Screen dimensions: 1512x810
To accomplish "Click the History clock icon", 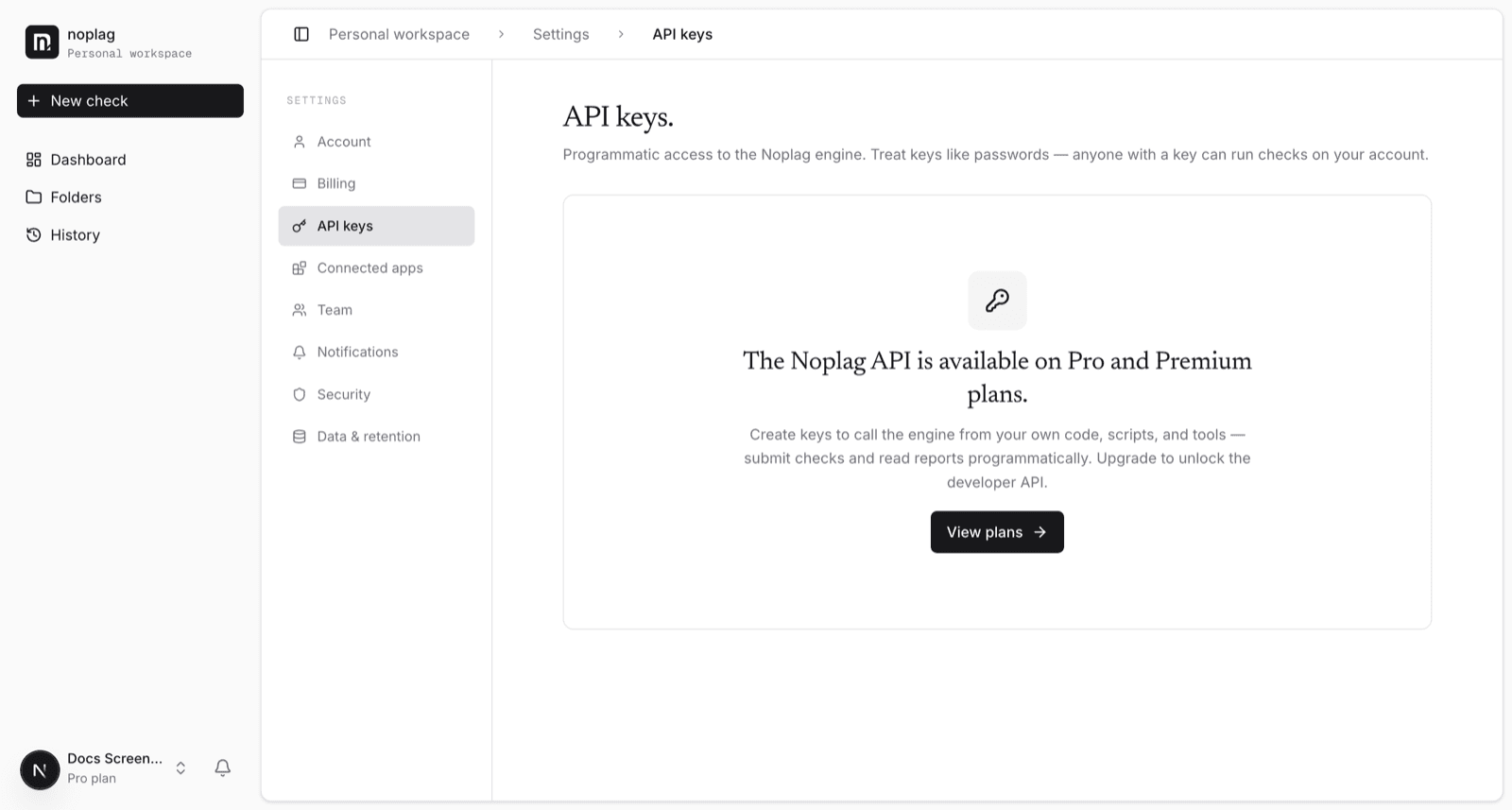I will [x=34, y=234].
